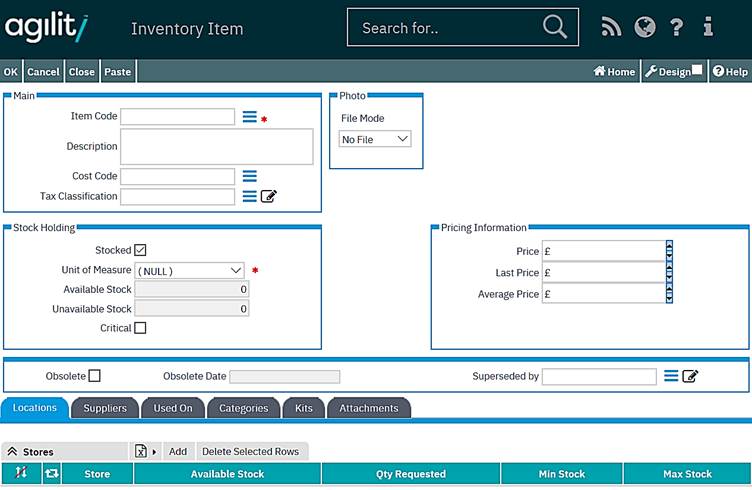The width and height of the screenshot is (752, 490).
Task: Click the Superseded by edit icon
Action: (690, 376)
